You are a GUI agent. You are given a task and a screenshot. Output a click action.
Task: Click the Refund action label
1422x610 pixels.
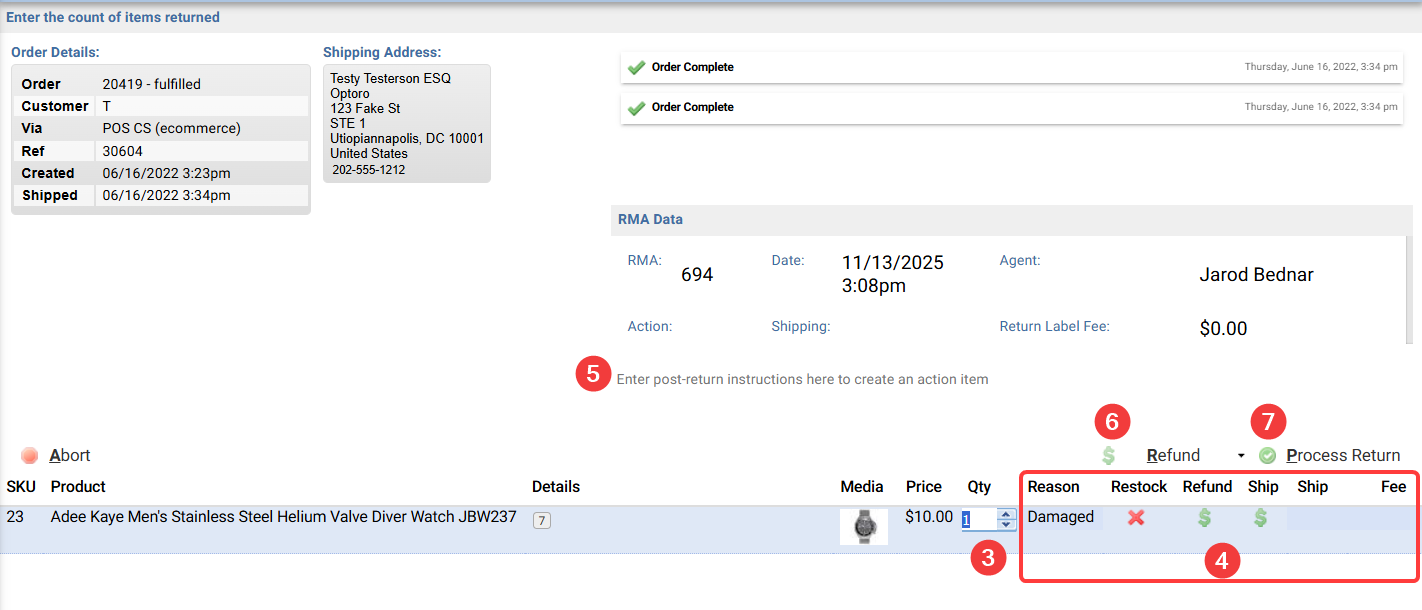coord(1173,456)
